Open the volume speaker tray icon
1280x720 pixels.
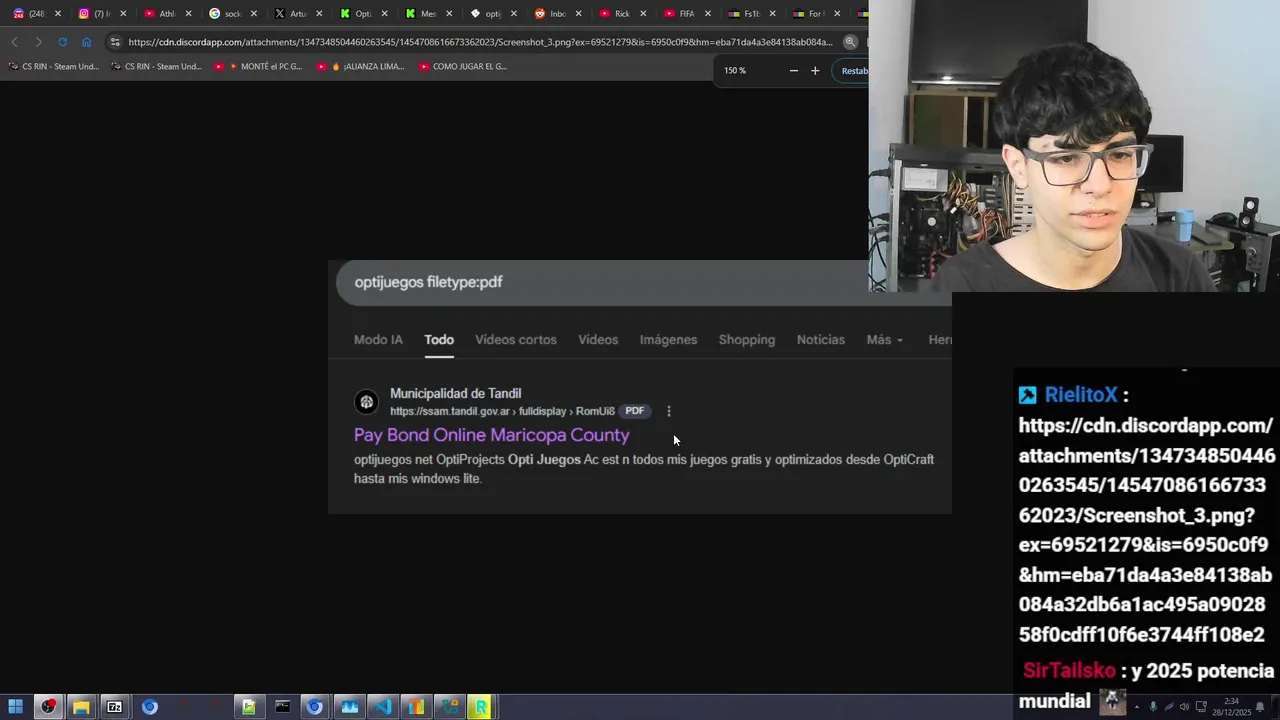click(x=1184, y=706)
